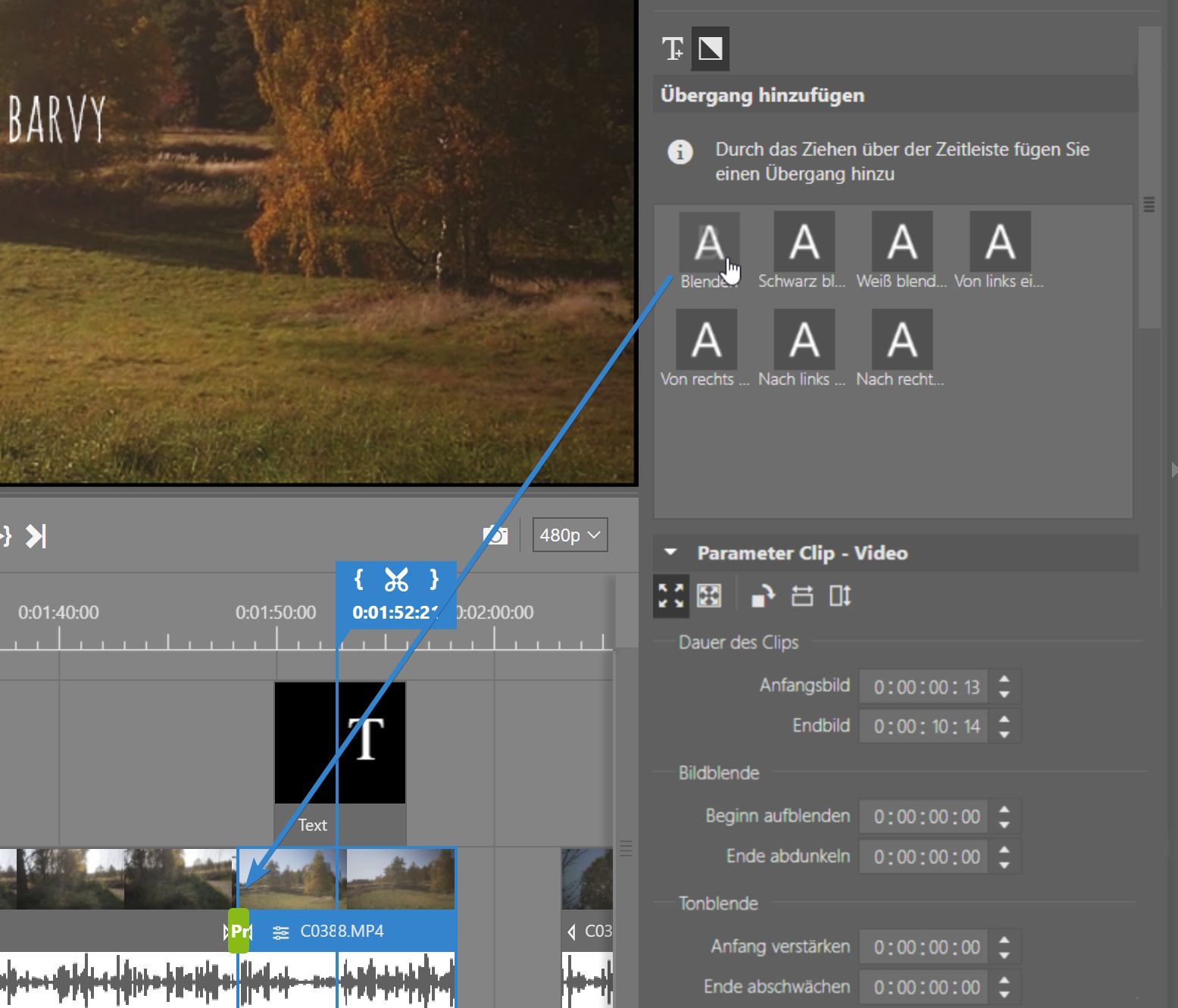Click the Ende abdunkeln time field
Image resolution: width=1178 pixels, height=1008 pixels.
point(923,857)
